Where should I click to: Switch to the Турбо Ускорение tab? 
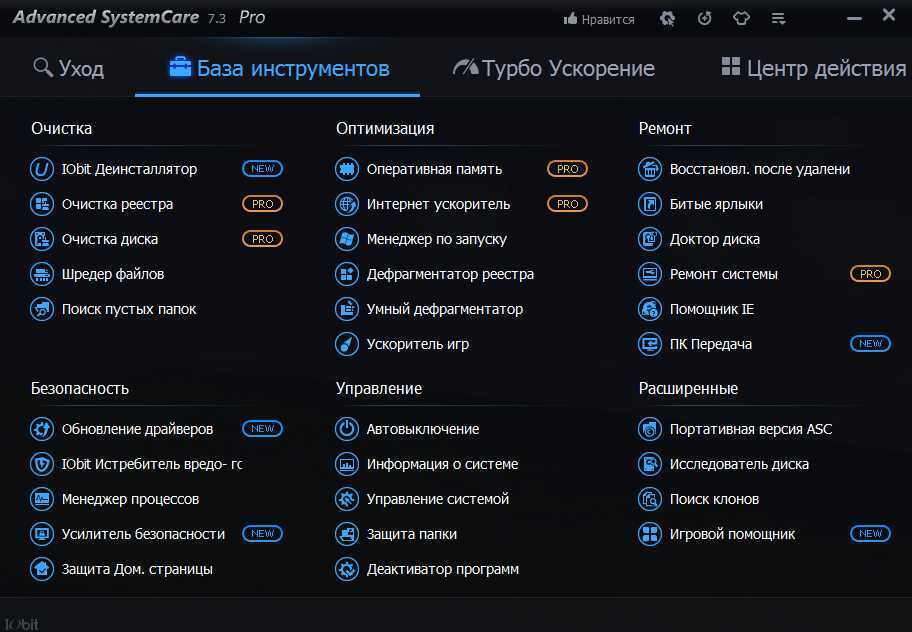[554, 68]
